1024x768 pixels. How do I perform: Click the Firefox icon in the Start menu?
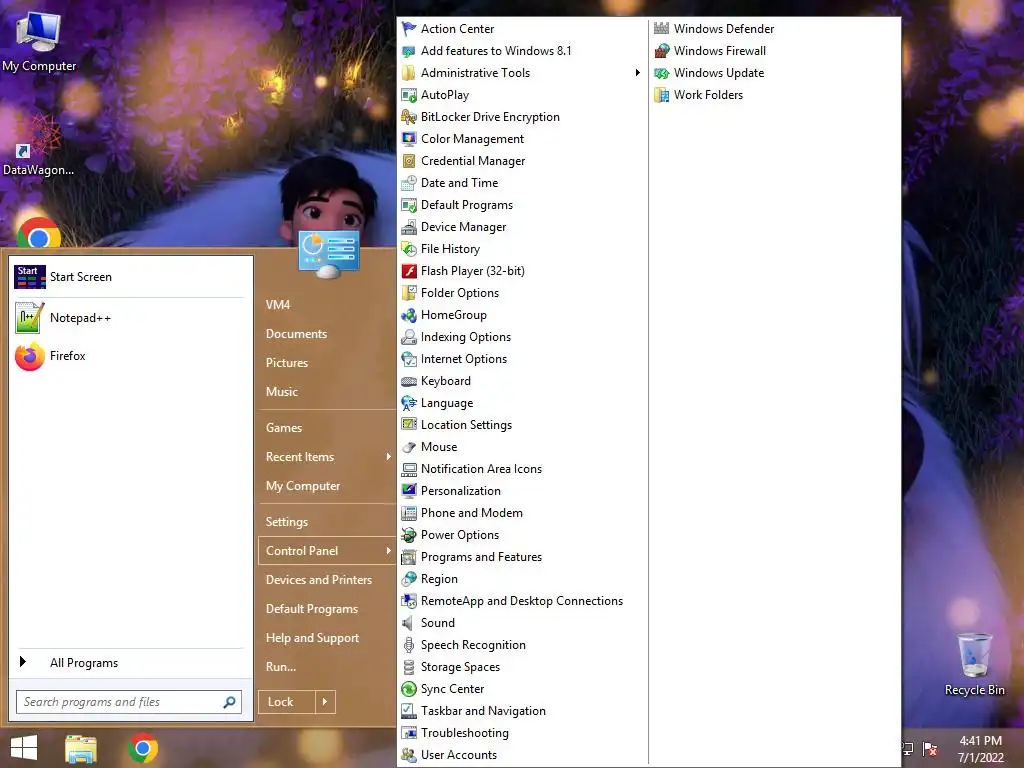pos(29,356)
